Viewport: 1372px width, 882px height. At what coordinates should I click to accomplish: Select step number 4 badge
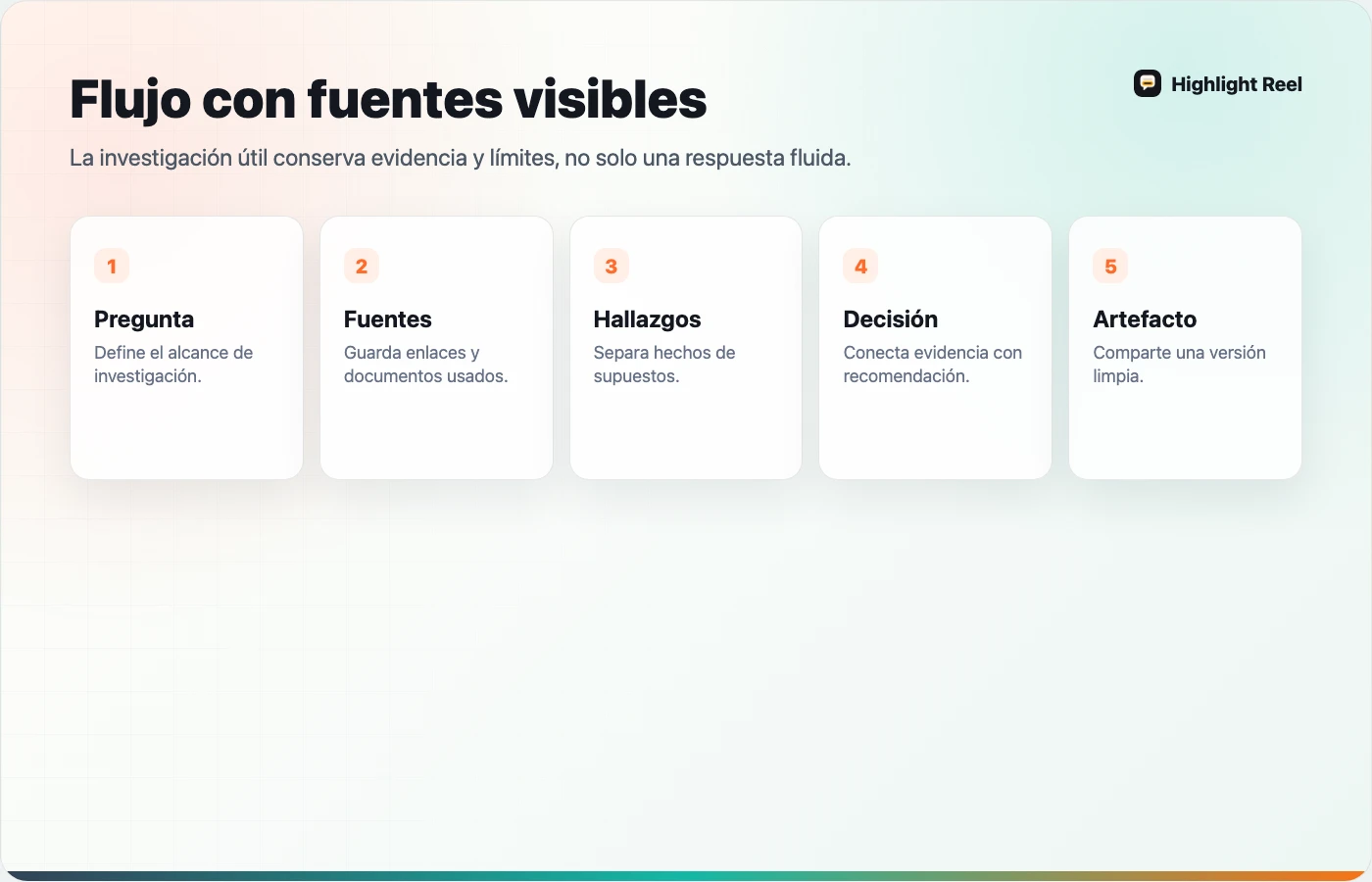(x=860, y=266)
